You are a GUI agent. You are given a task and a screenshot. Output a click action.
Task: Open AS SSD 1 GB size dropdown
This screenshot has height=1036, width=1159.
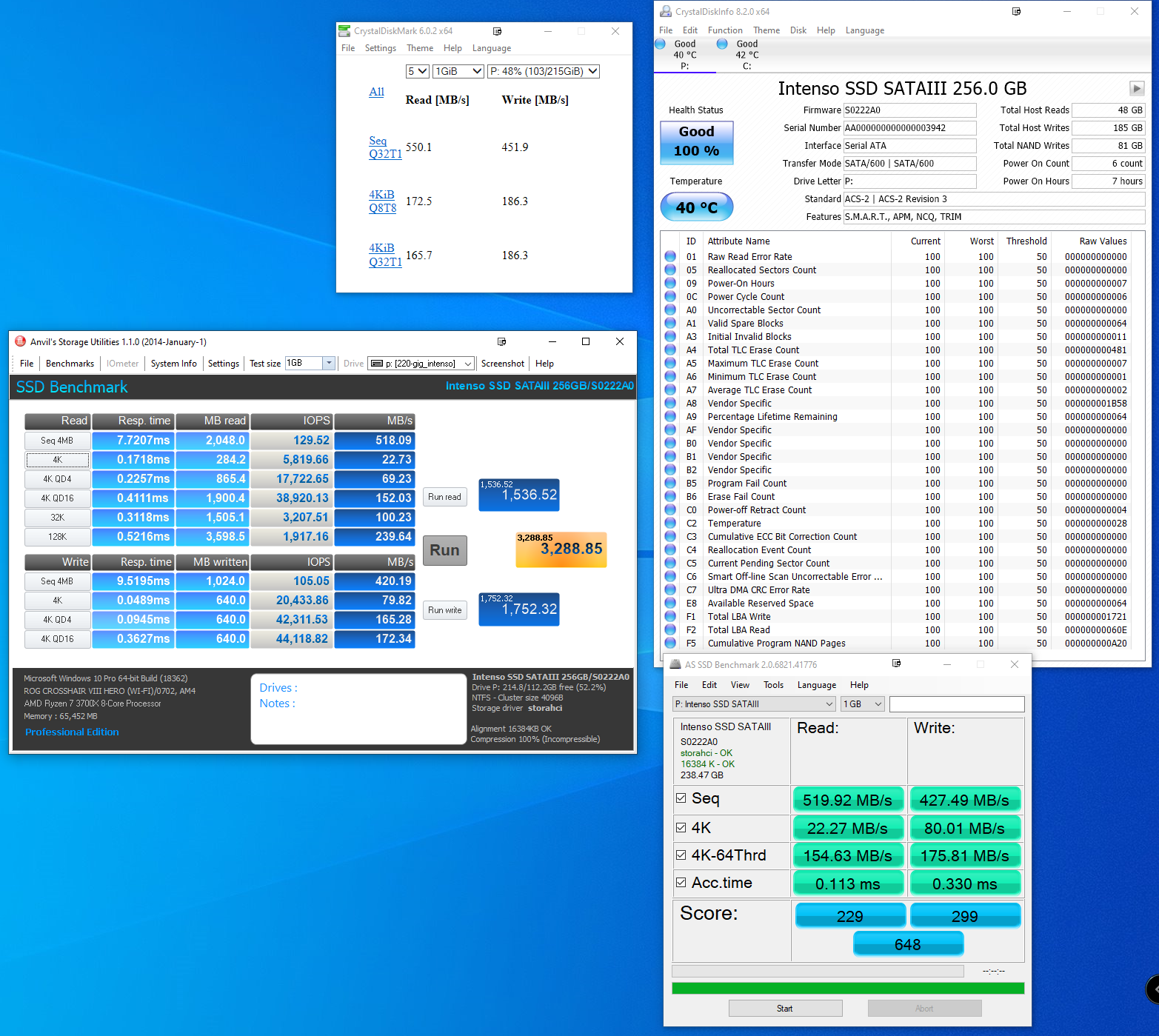tap(862, 704)
